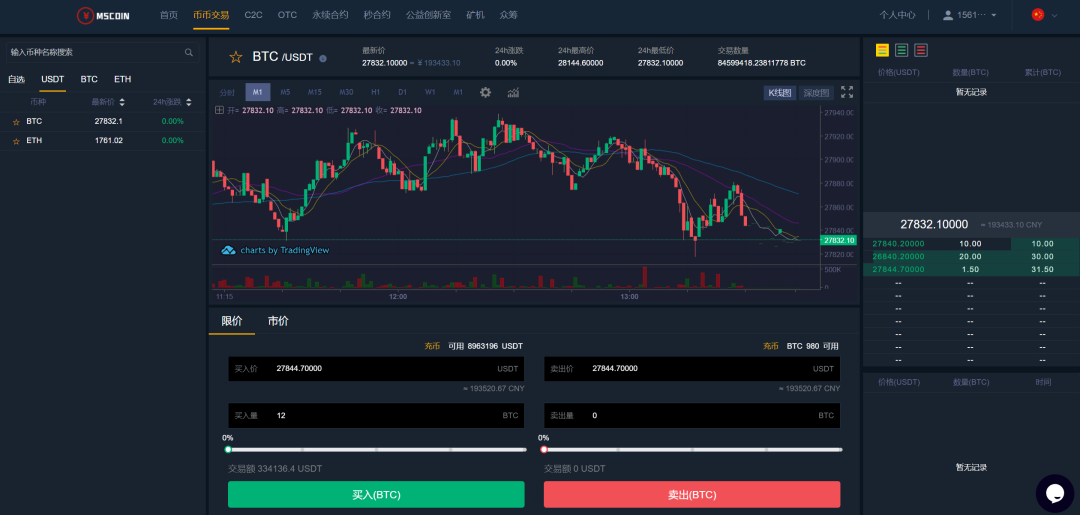Open the 永续合约 menu item
Image resolution: width=1080 pixels, height=515 pixels.
click(330, 15)
